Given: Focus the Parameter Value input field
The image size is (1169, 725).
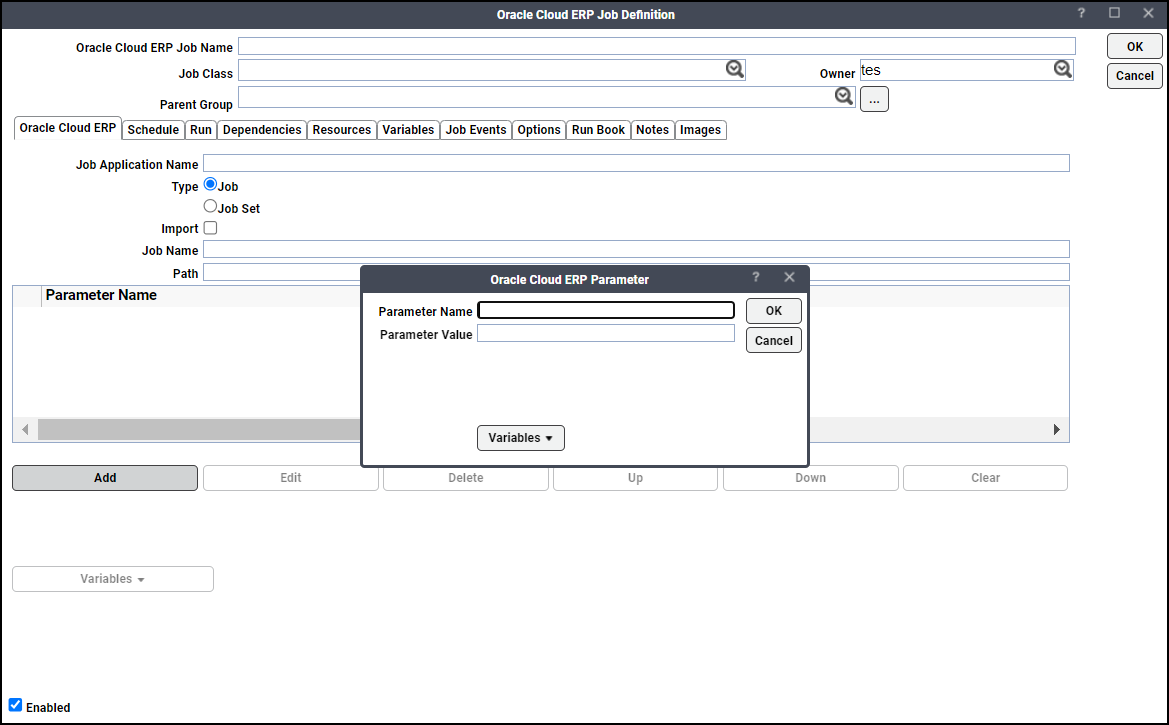Looking at the screenshot, I should point(606,333).
